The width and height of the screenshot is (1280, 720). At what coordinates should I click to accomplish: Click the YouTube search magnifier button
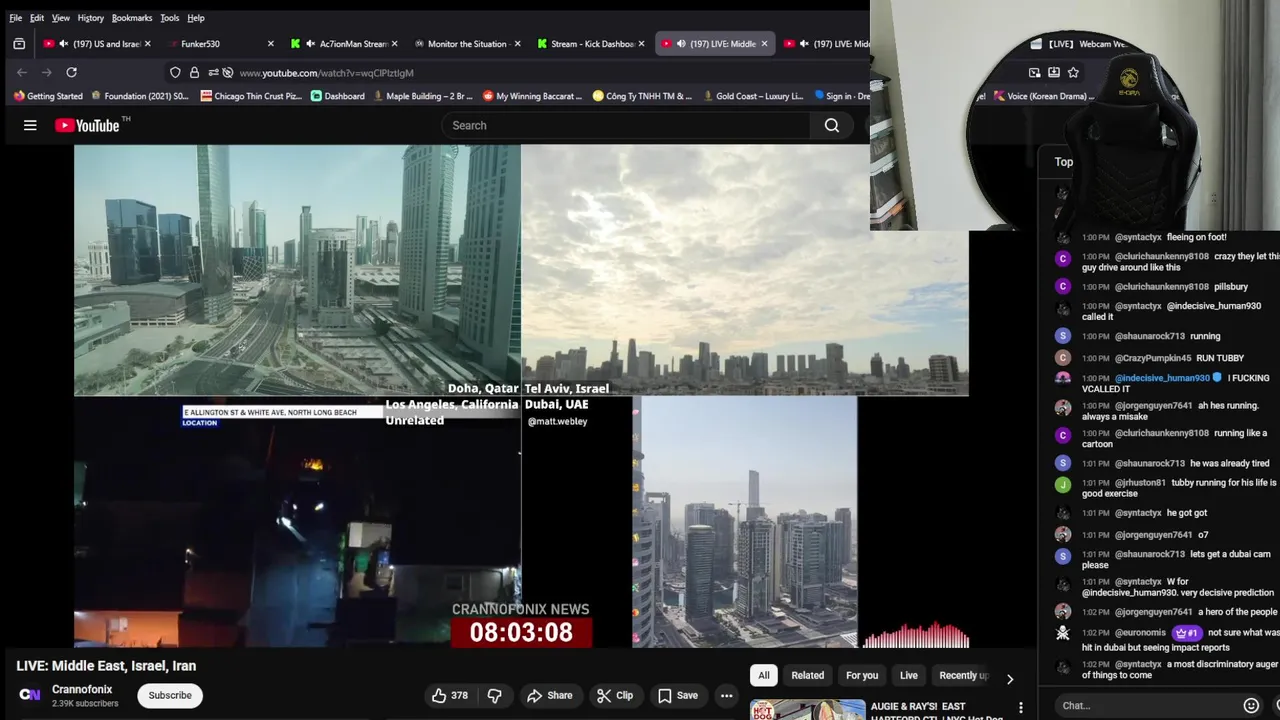(831, 125)
